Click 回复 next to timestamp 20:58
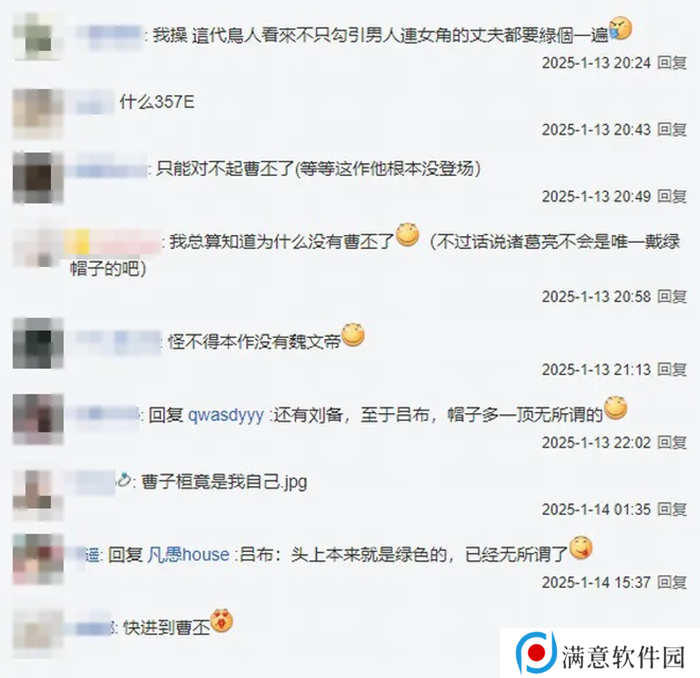This screenshot has width=700, height=678. tap(672, 296)
